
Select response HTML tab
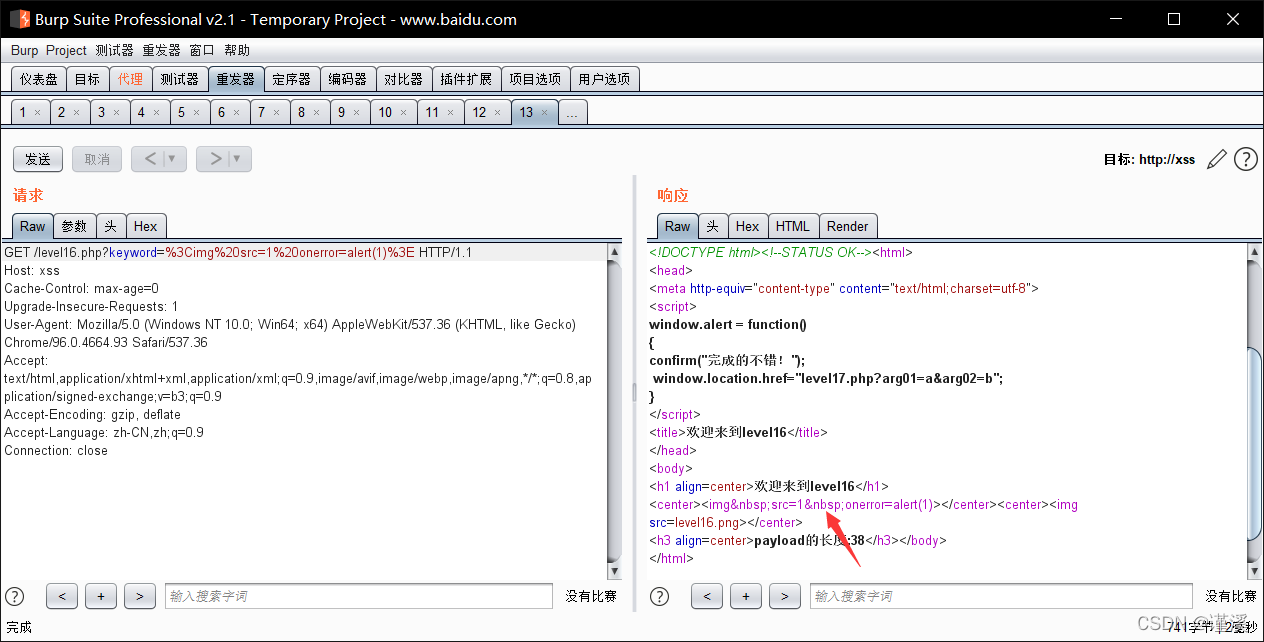tap(793, 226)
